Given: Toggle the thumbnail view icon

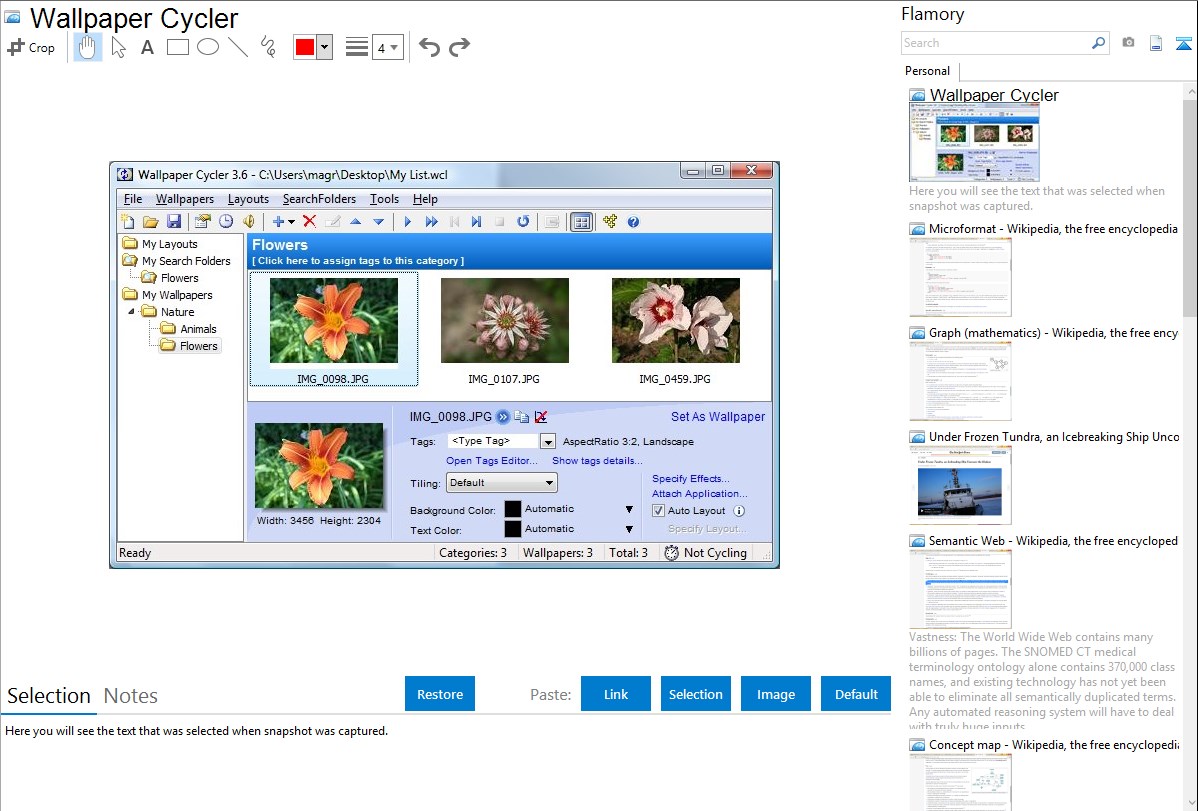Looking at the screenshot, I should pyautogui.click(x=581, y=222).
